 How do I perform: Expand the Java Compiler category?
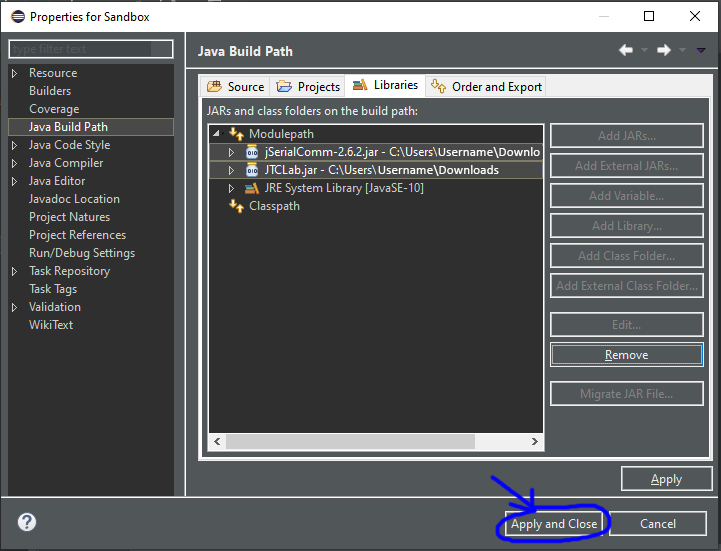point(14,163)
